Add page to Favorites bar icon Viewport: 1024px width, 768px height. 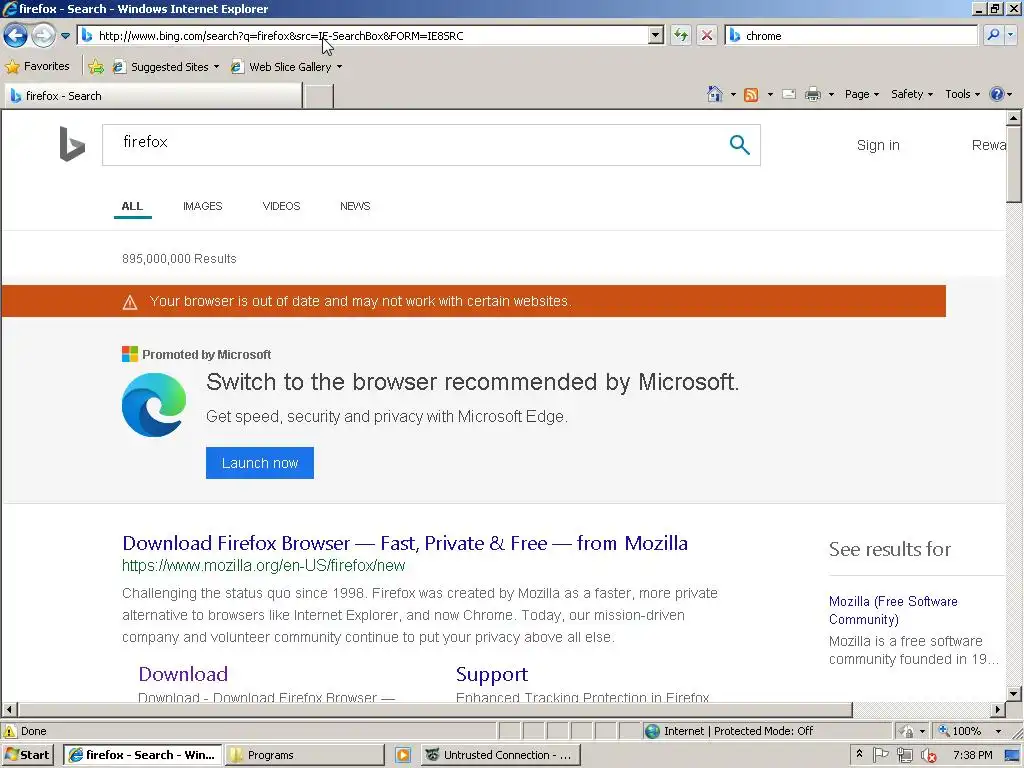coord(96,67)
